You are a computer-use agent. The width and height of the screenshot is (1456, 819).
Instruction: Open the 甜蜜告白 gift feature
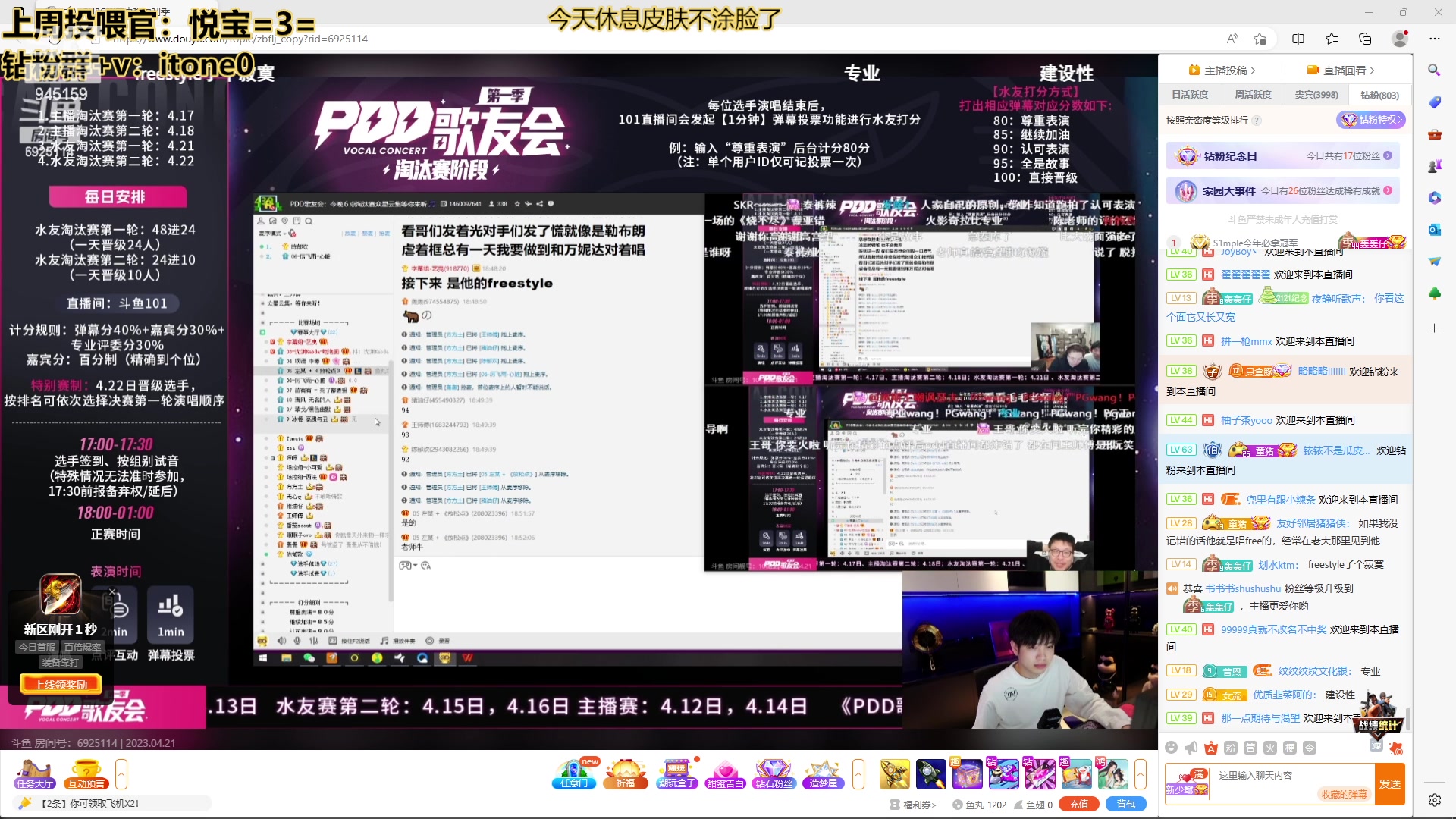[x=726, y=774]
